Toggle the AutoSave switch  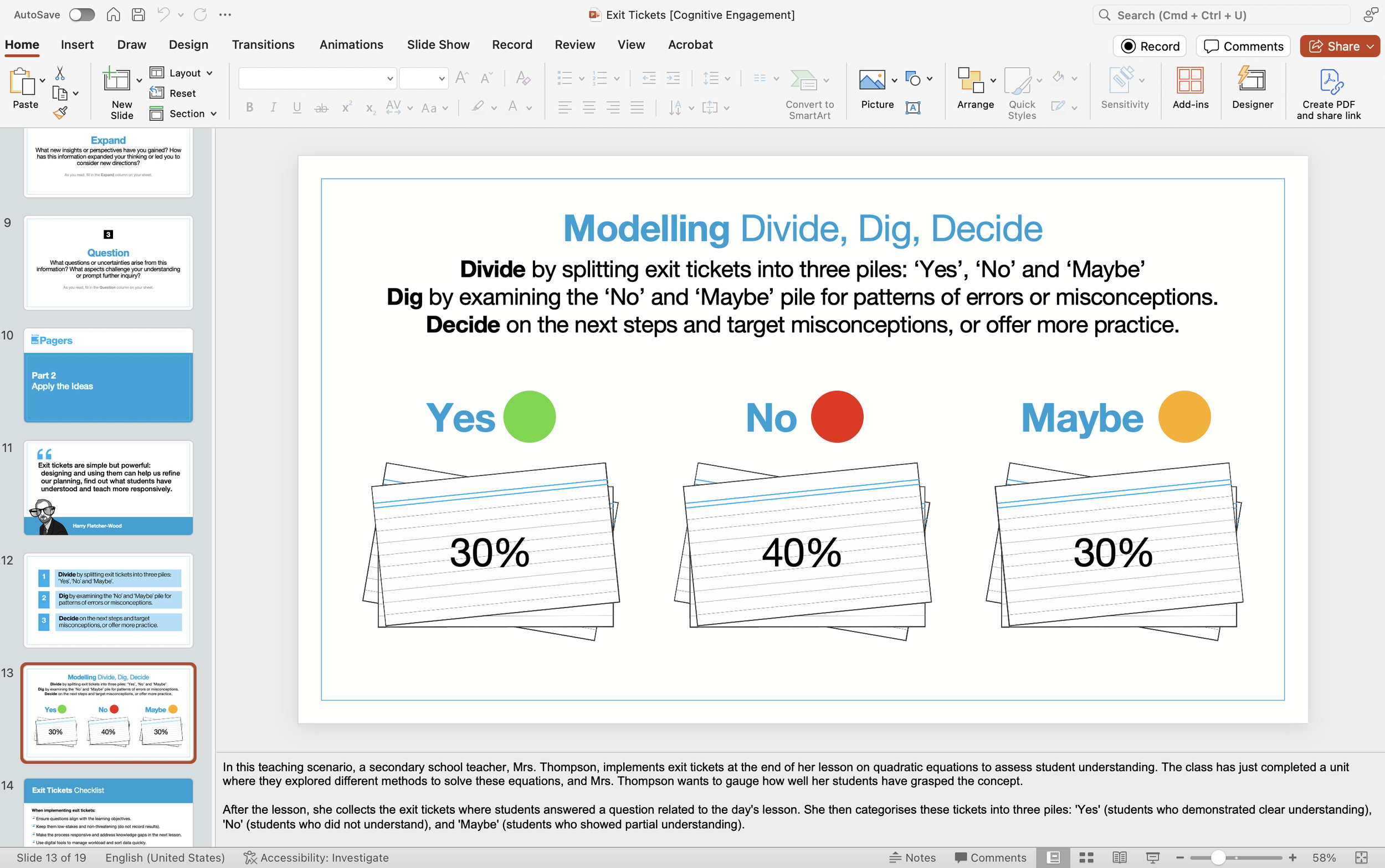point(81,15)
